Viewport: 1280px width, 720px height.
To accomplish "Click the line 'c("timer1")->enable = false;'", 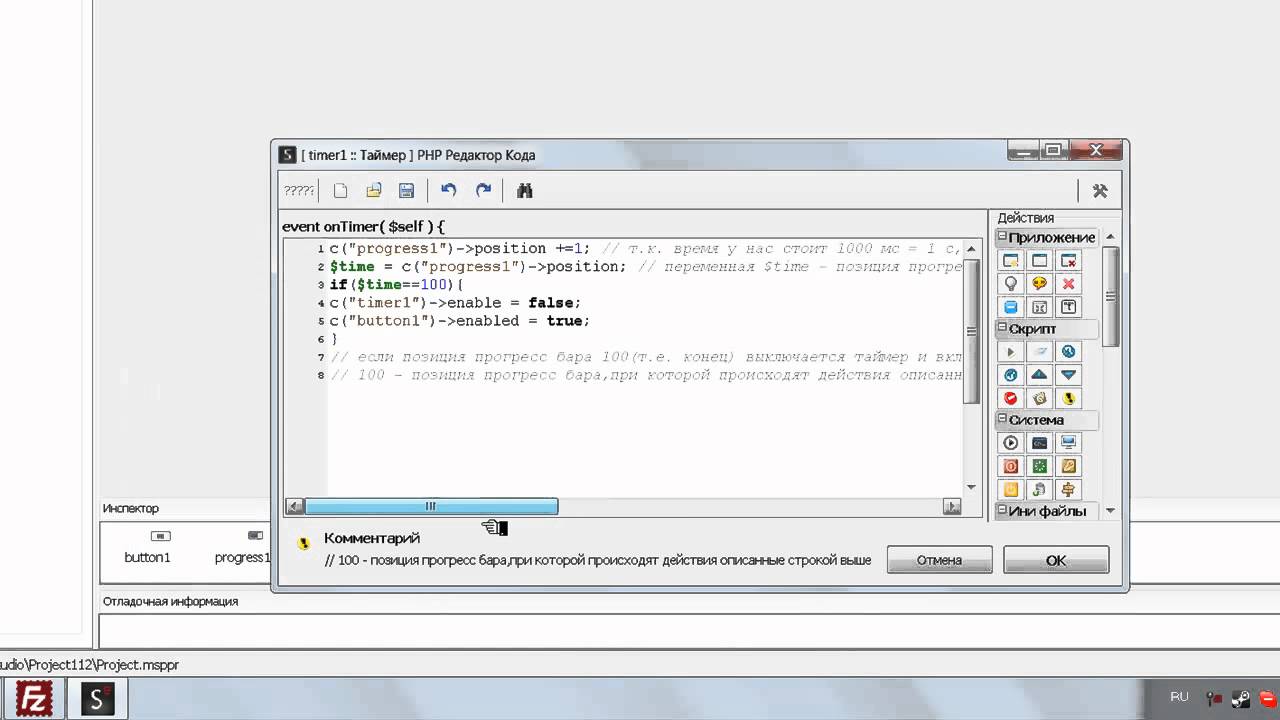I will tap(455, 303).
